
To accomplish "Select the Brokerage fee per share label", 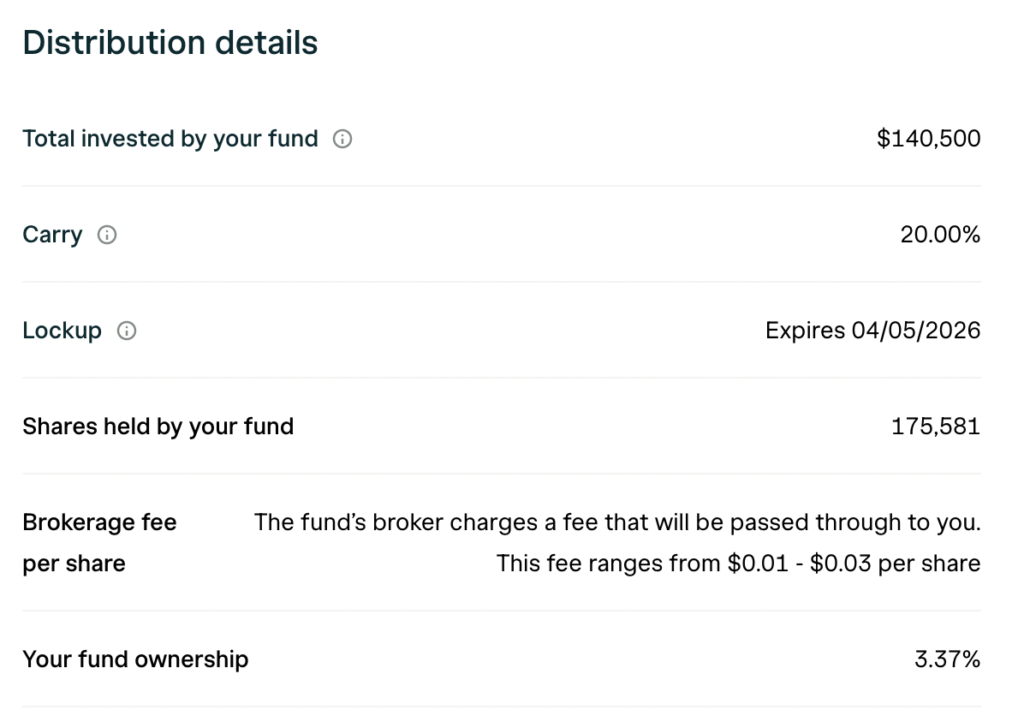I will click(99, 542).
